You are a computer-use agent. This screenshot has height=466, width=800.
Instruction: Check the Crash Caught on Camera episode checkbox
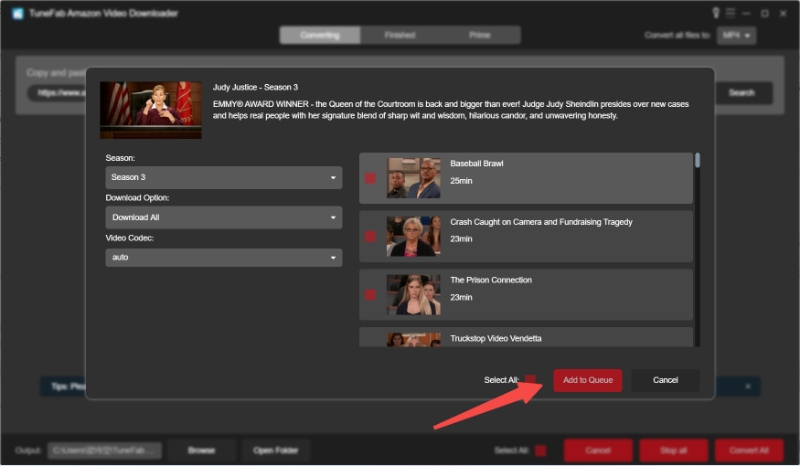(x=370, y=236)
